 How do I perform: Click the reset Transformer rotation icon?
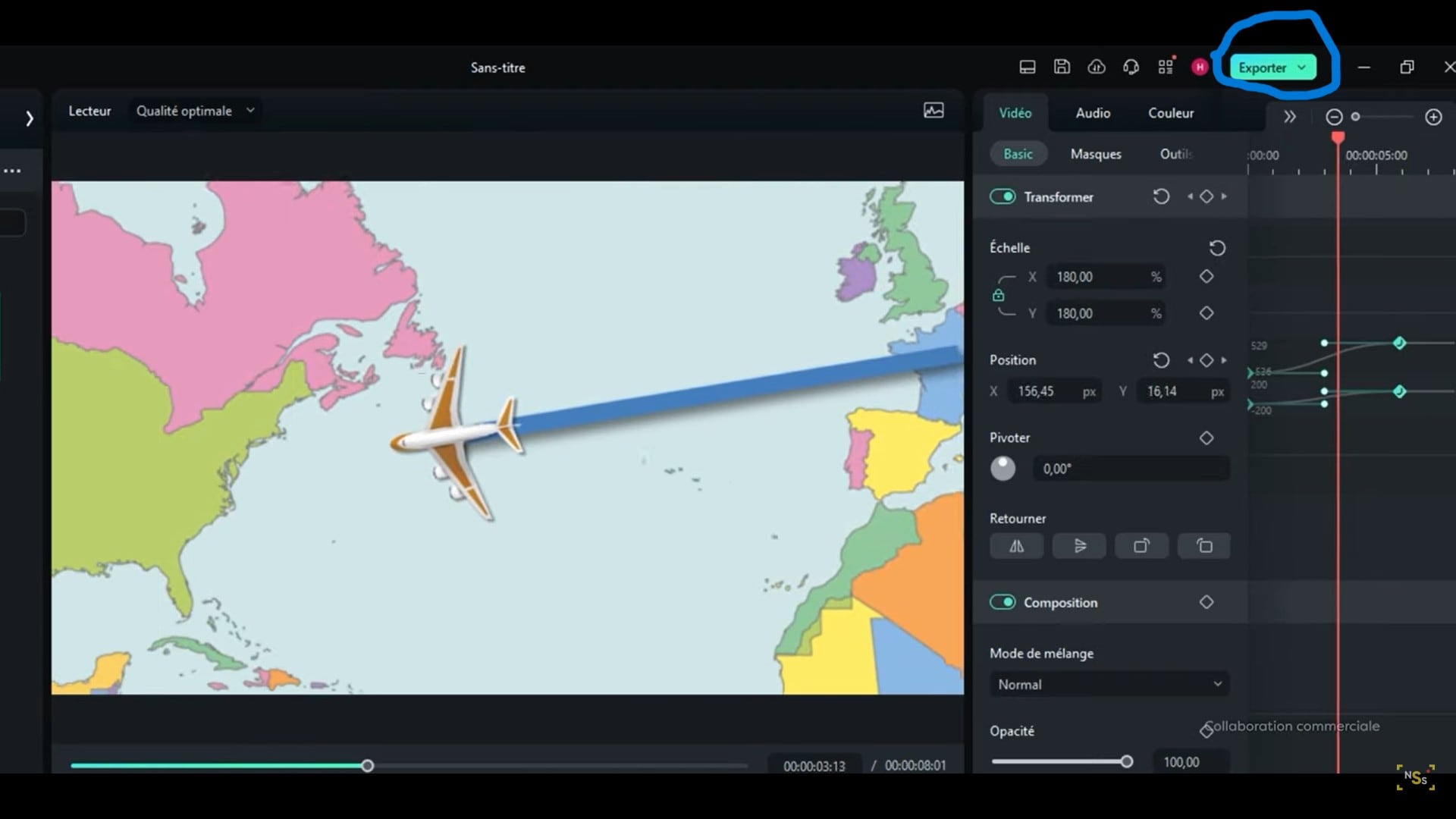pos(1161,197)
